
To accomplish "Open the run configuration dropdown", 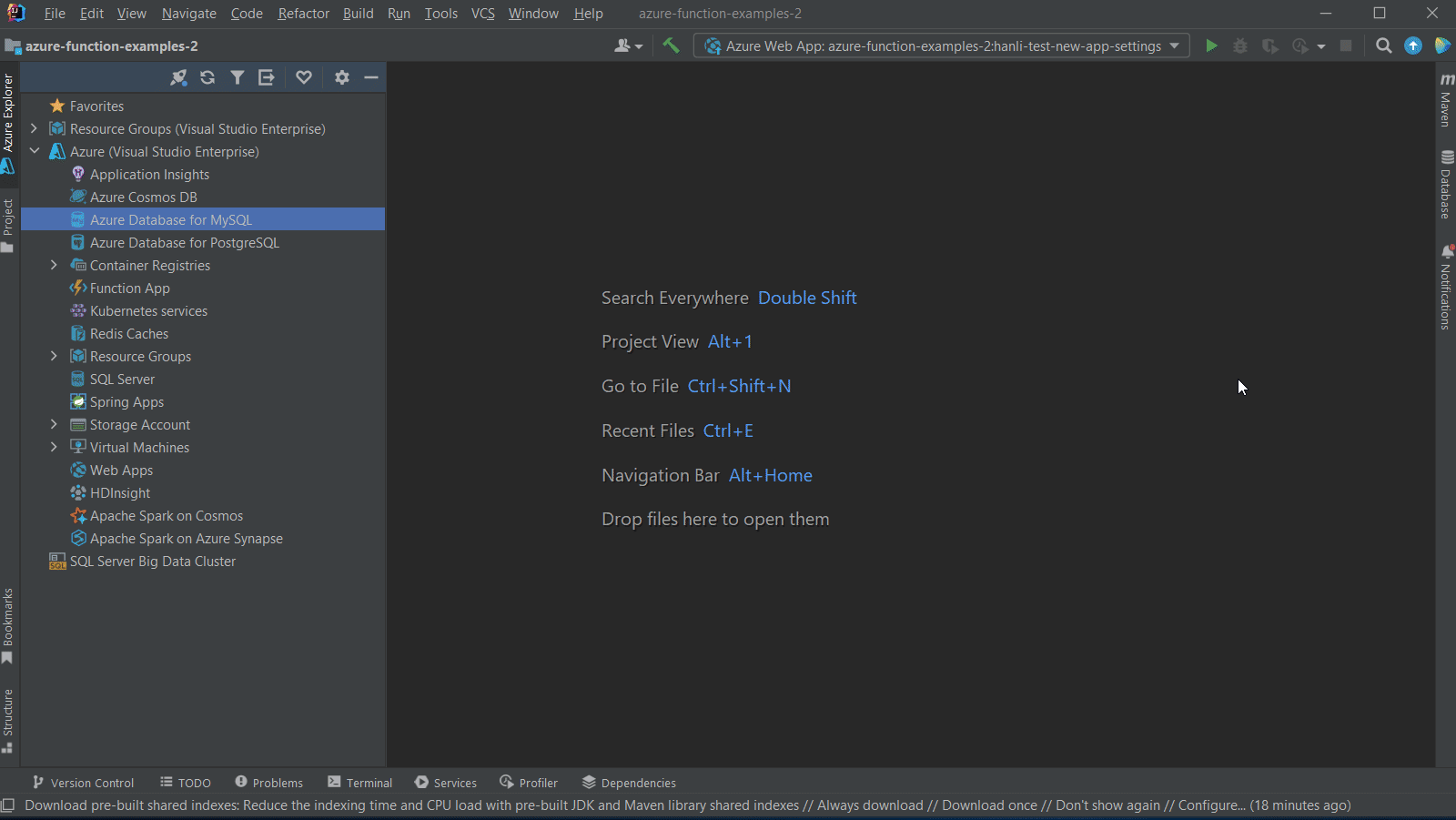I will 942,46.
